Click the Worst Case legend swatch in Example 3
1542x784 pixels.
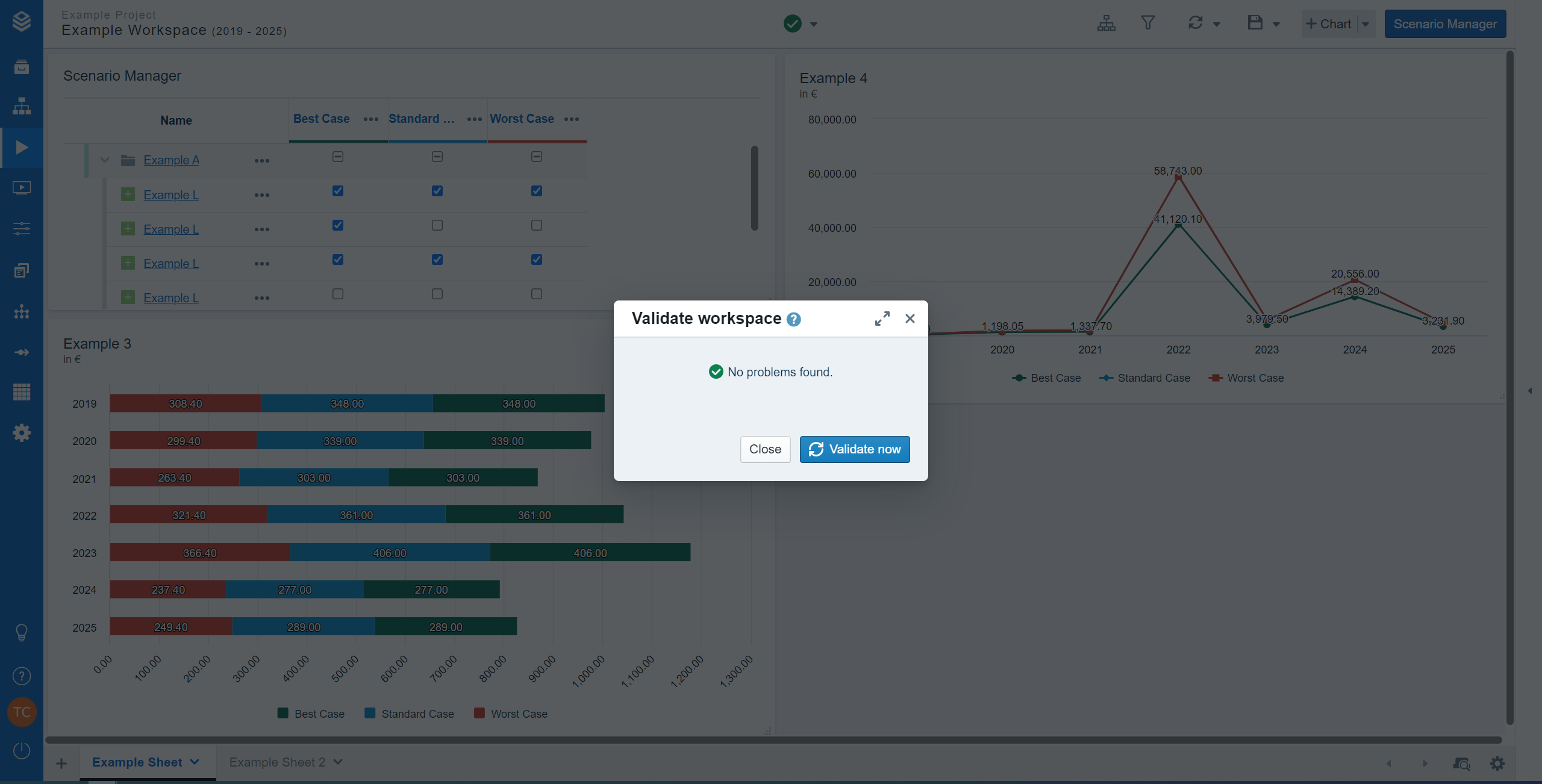479,714
